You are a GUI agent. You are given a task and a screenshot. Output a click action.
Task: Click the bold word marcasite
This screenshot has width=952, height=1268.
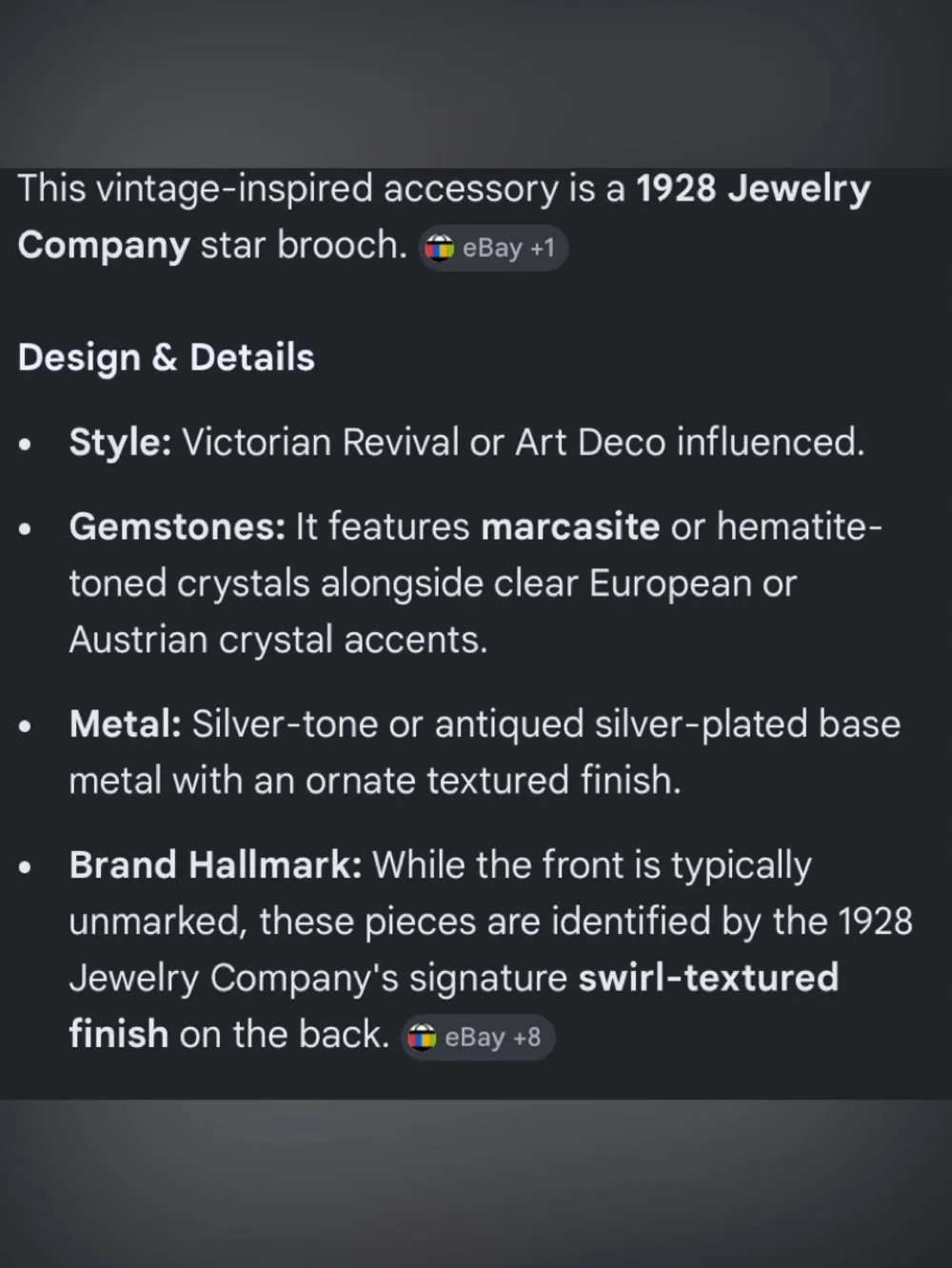(x=570, y=526)
